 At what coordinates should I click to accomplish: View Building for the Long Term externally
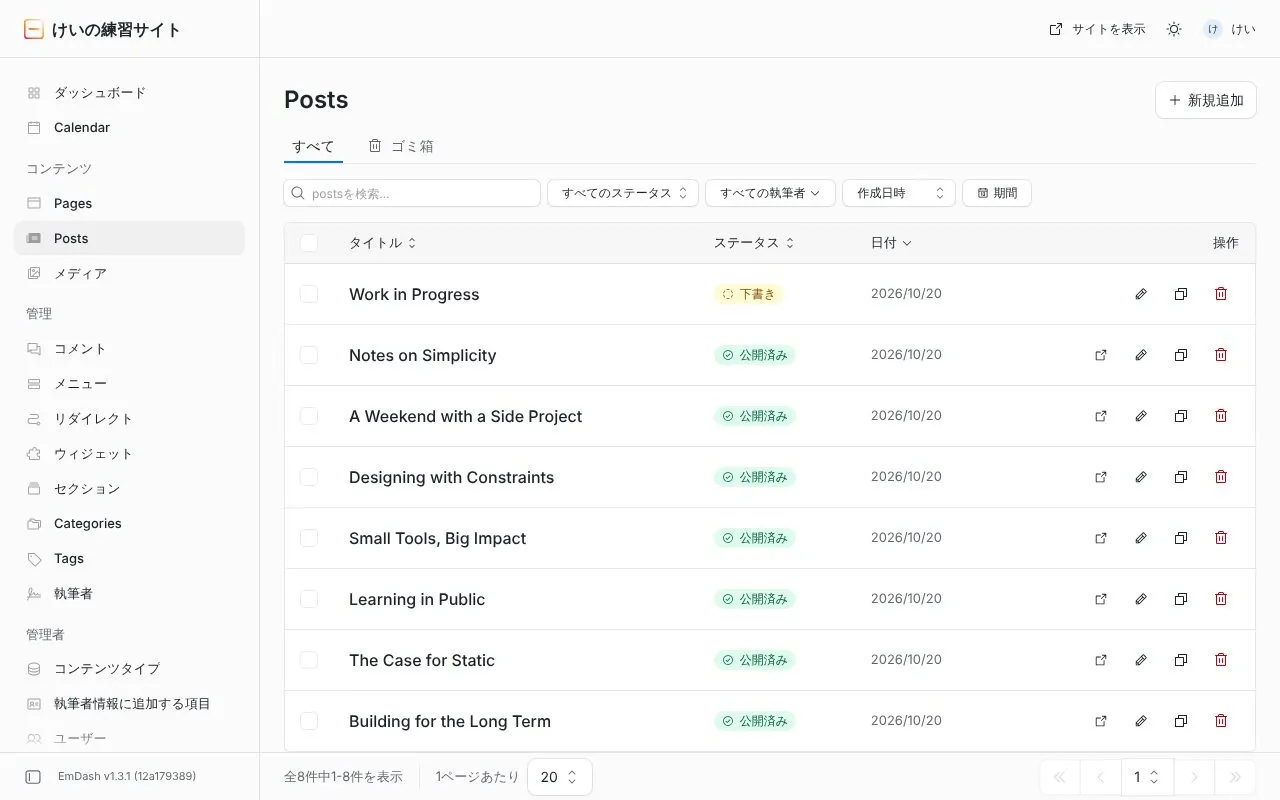click(1101, 721)
